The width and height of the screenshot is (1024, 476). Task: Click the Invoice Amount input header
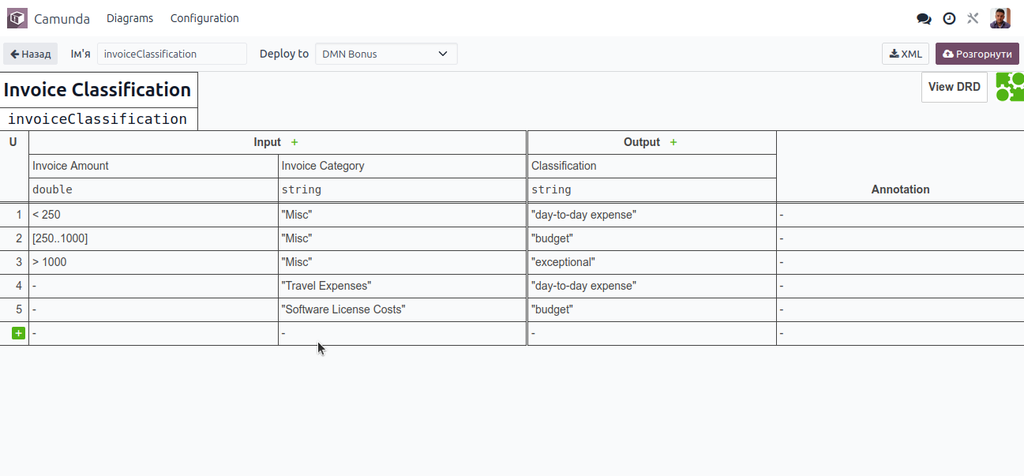[x=153, y=166]
